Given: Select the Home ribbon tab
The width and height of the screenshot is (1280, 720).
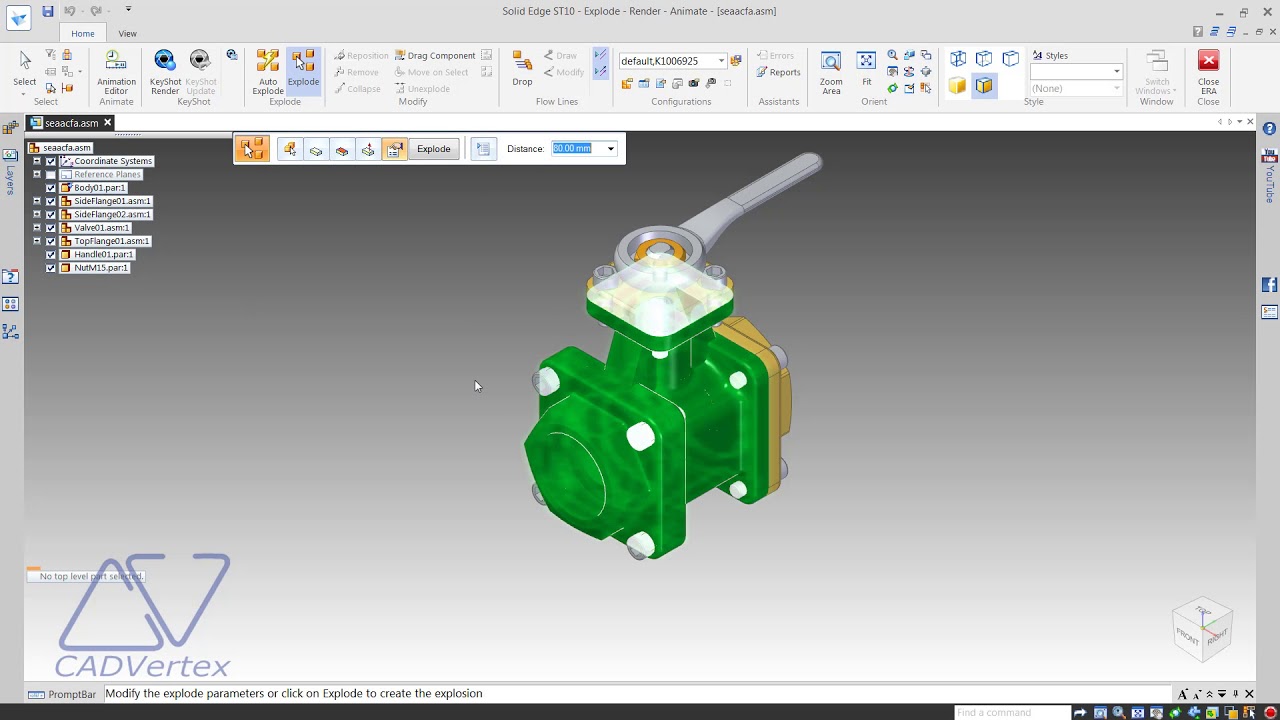Looking at the screenshot, I should pos(83,33).
